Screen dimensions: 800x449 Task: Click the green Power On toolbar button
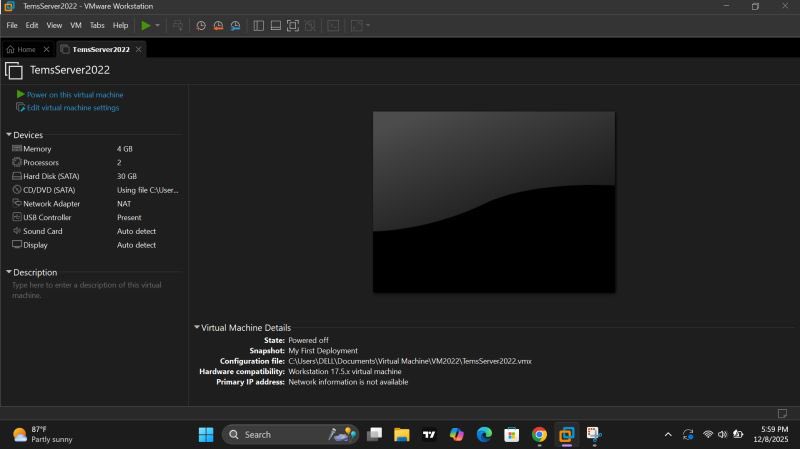(x=146, y=26)
